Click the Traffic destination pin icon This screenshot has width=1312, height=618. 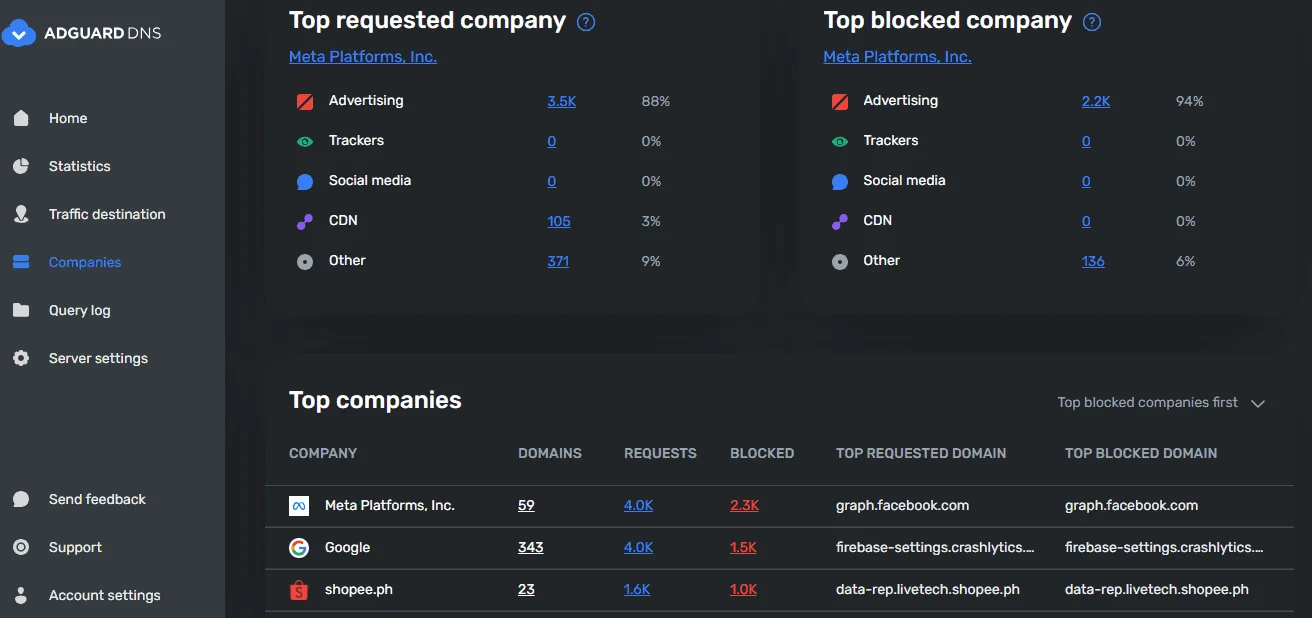[x=21, y=214]
